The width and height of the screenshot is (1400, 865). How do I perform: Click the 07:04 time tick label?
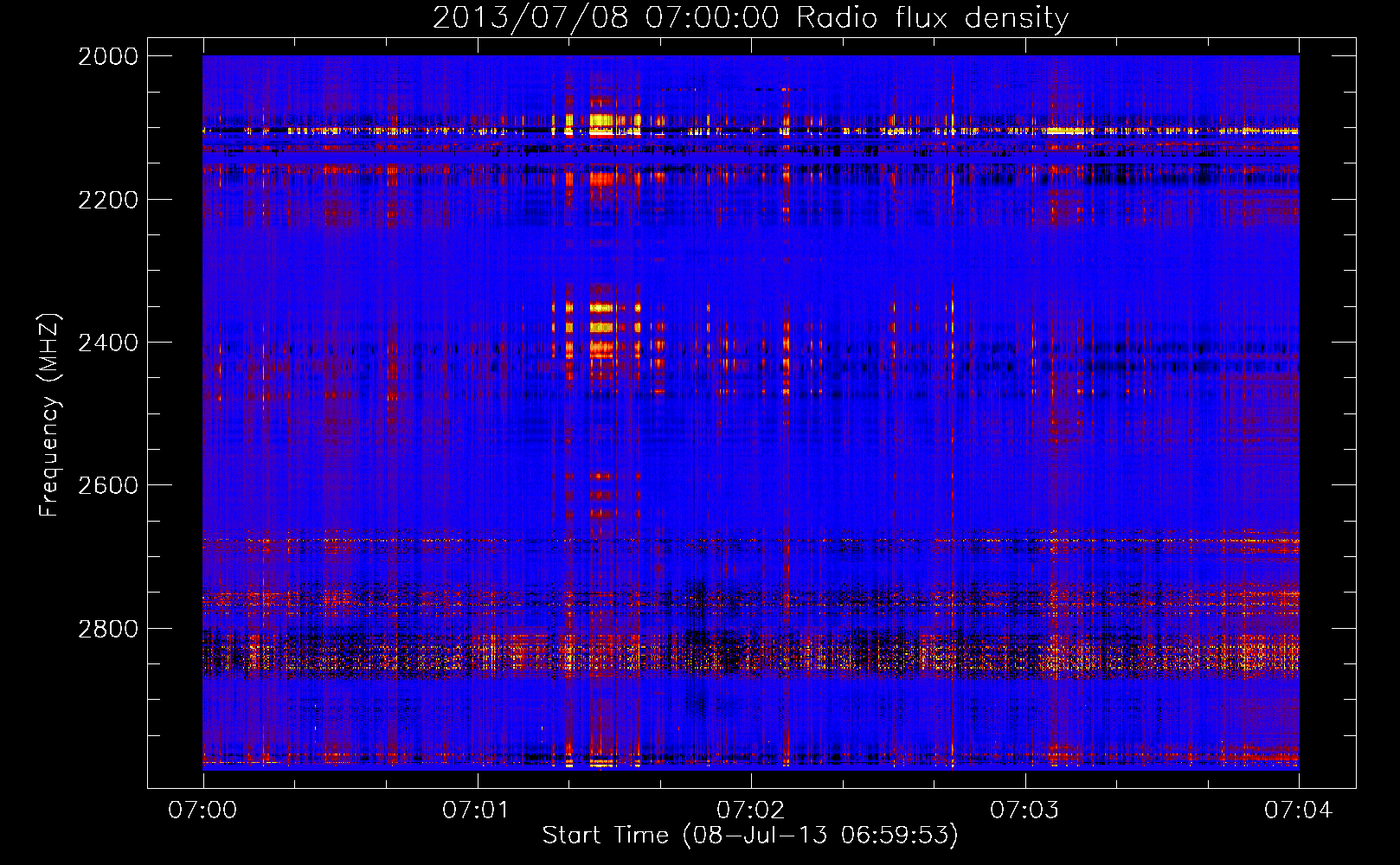1298,810
